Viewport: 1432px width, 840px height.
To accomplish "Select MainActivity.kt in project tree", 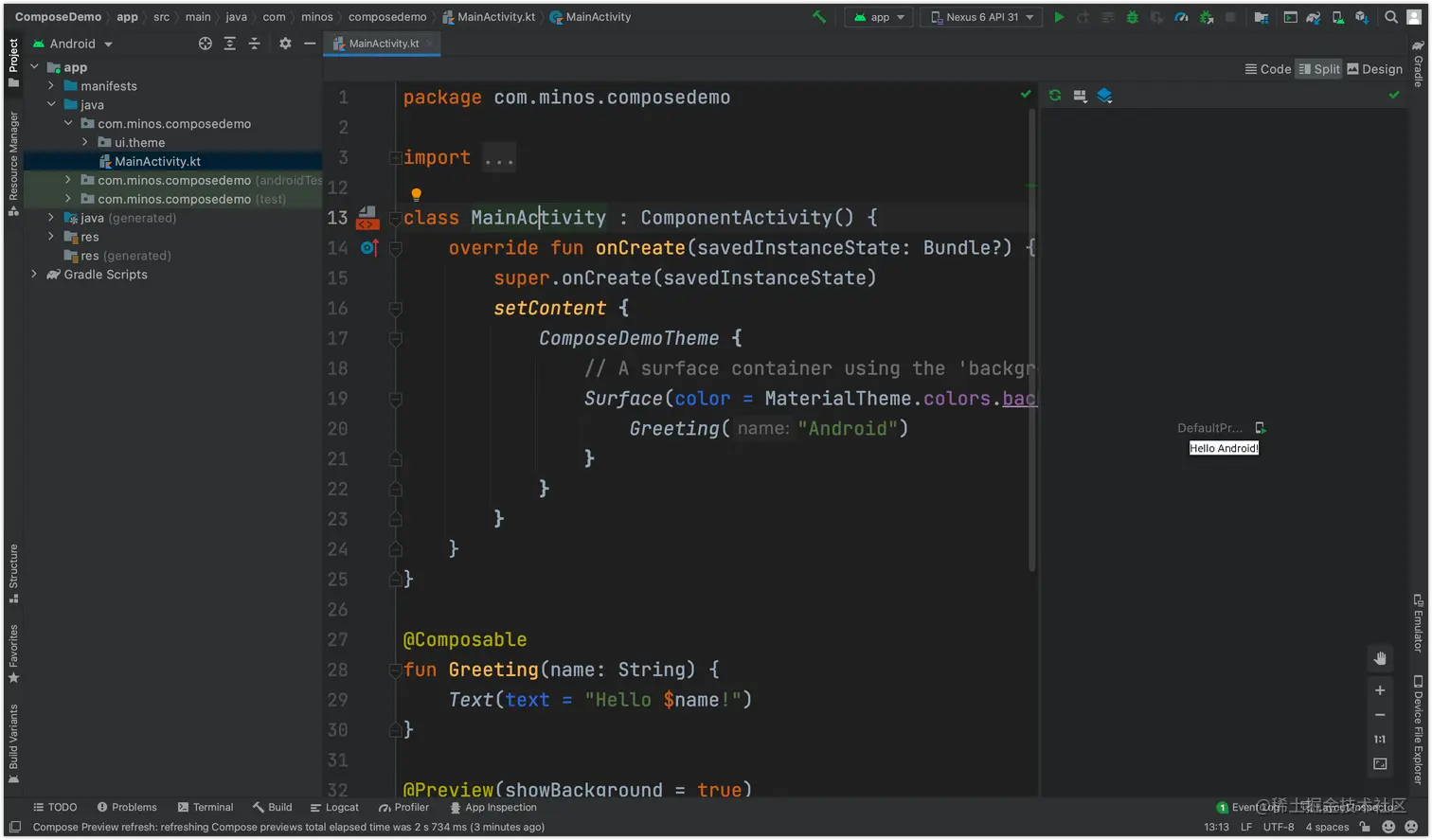I will click(x=157, y=162).
